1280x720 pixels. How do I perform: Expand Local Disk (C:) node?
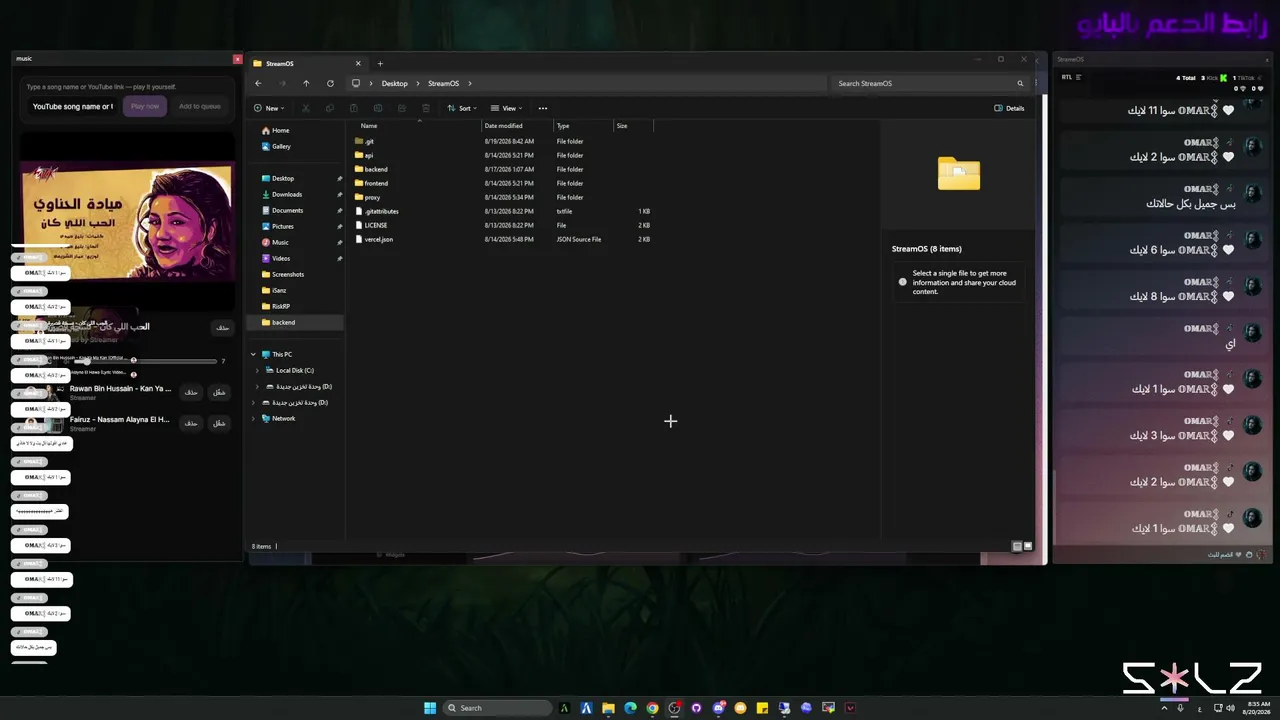point(257,370)
